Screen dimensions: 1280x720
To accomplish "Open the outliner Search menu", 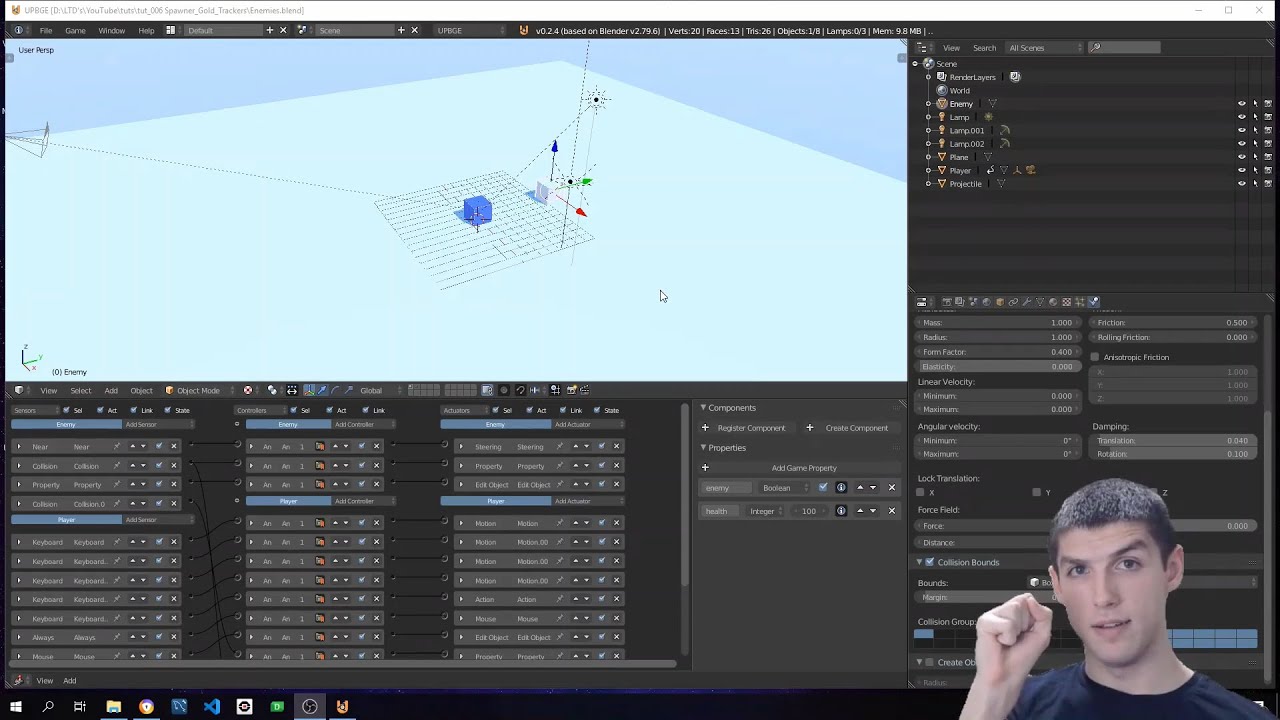I will coord(984,48).
